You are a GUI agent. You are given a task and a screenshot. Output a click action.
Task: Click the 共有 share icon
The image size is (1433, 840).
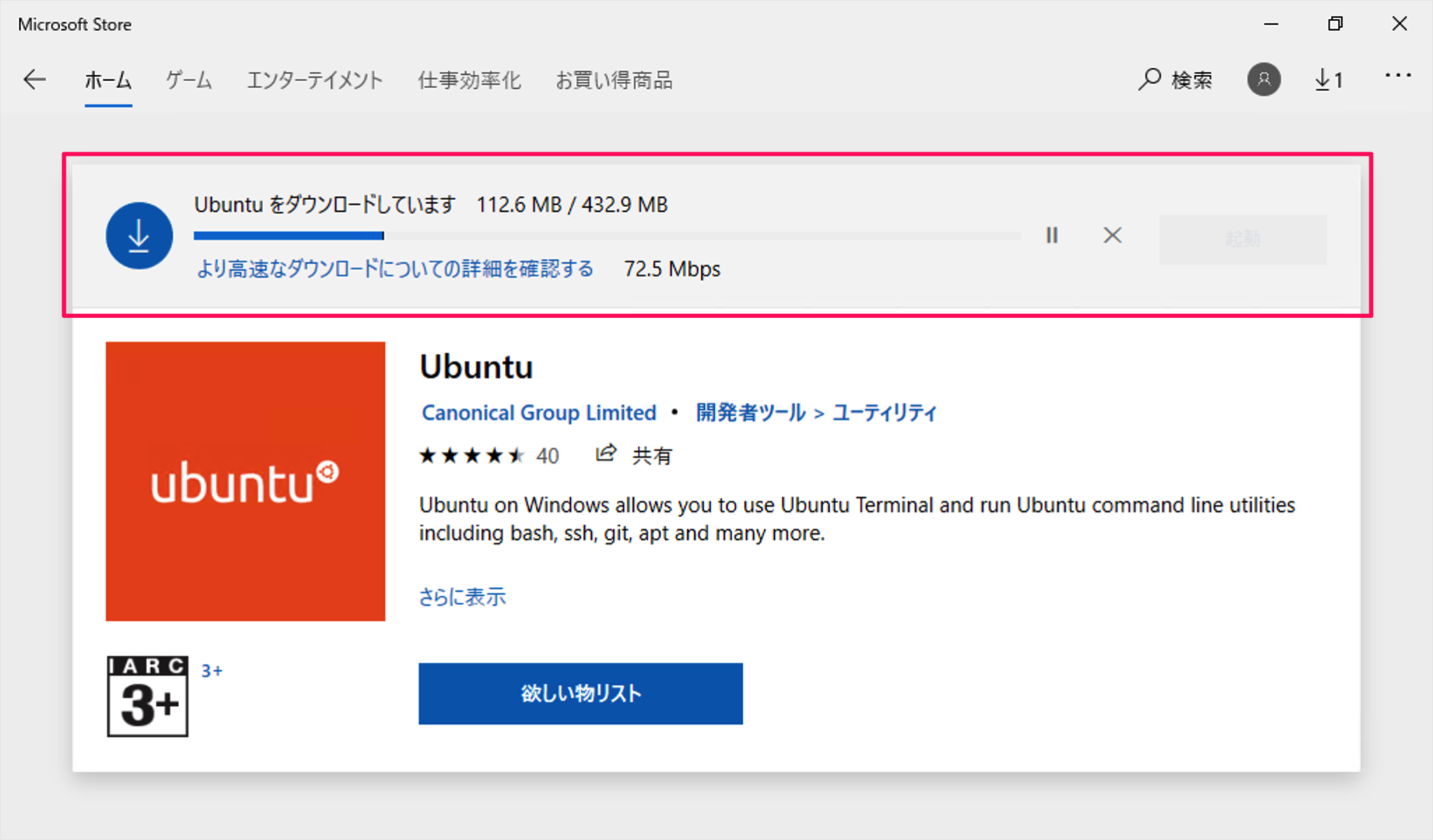point(605,454)
